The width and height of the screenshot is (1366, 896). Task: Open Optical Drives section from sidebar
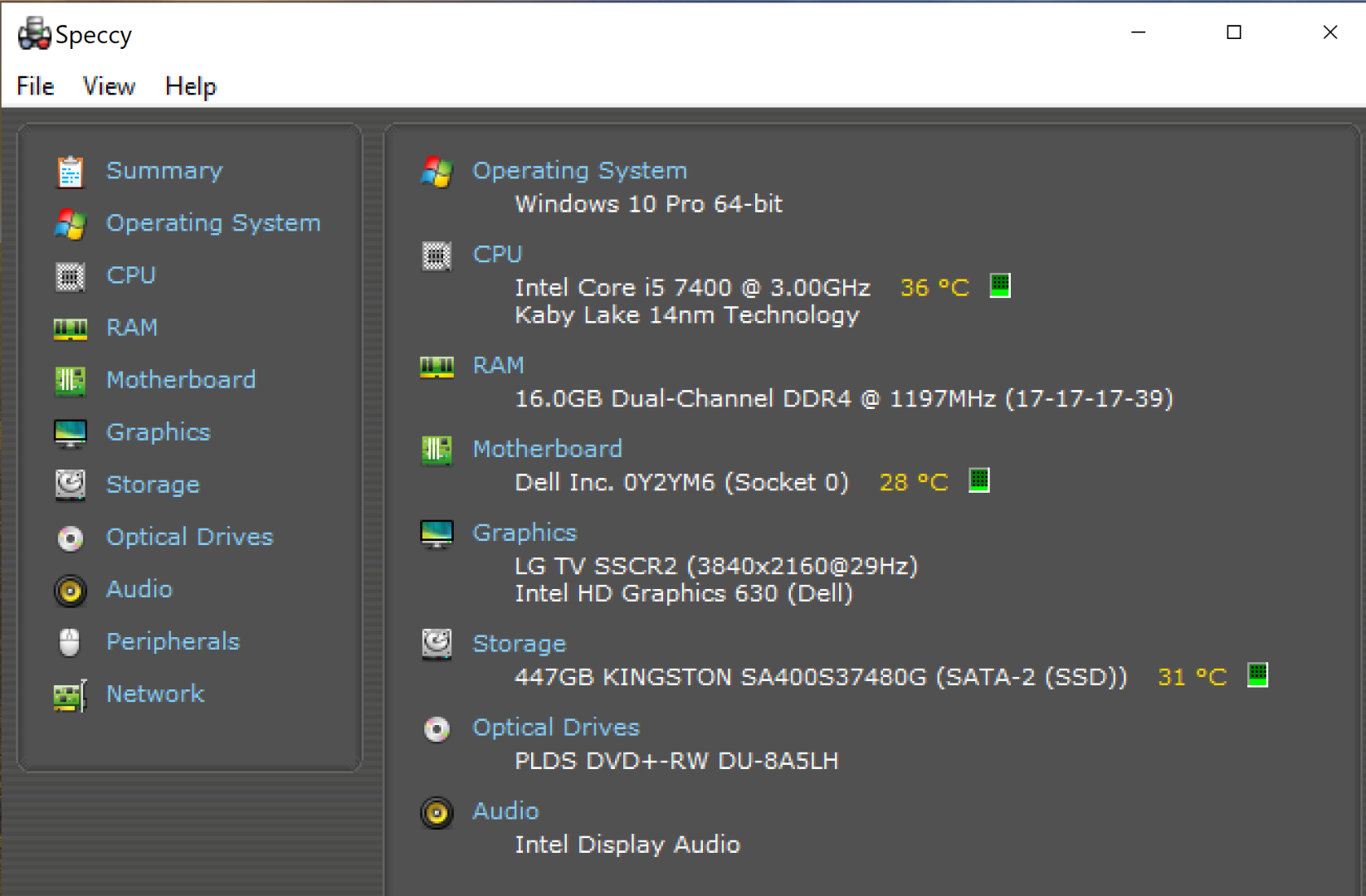[189, 538]
